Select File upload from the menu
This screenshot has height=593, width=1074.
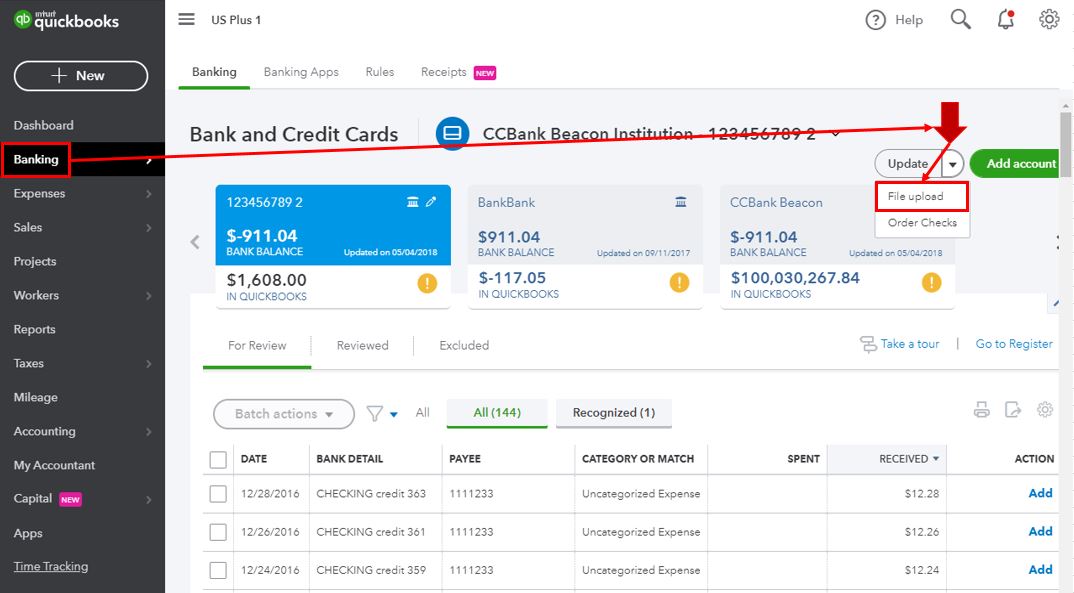[922, 197]
